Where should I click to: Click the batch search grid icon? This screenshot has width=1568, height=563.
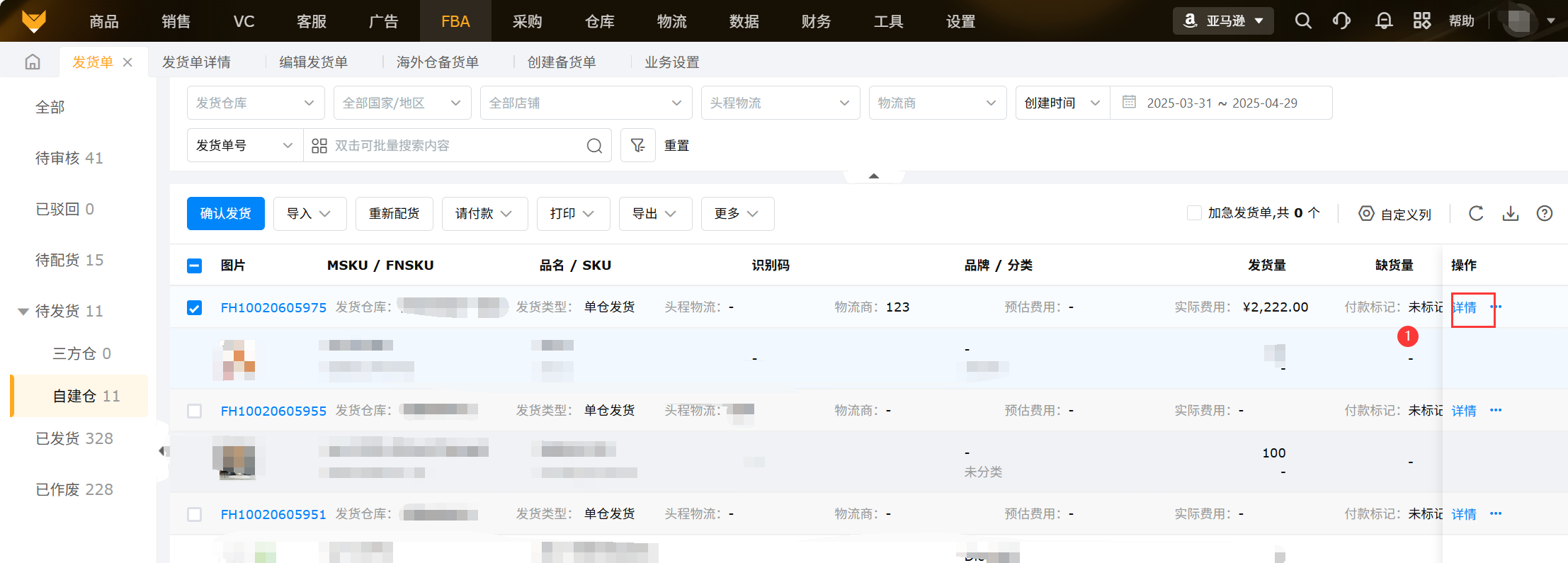click(x=319, y=146)
